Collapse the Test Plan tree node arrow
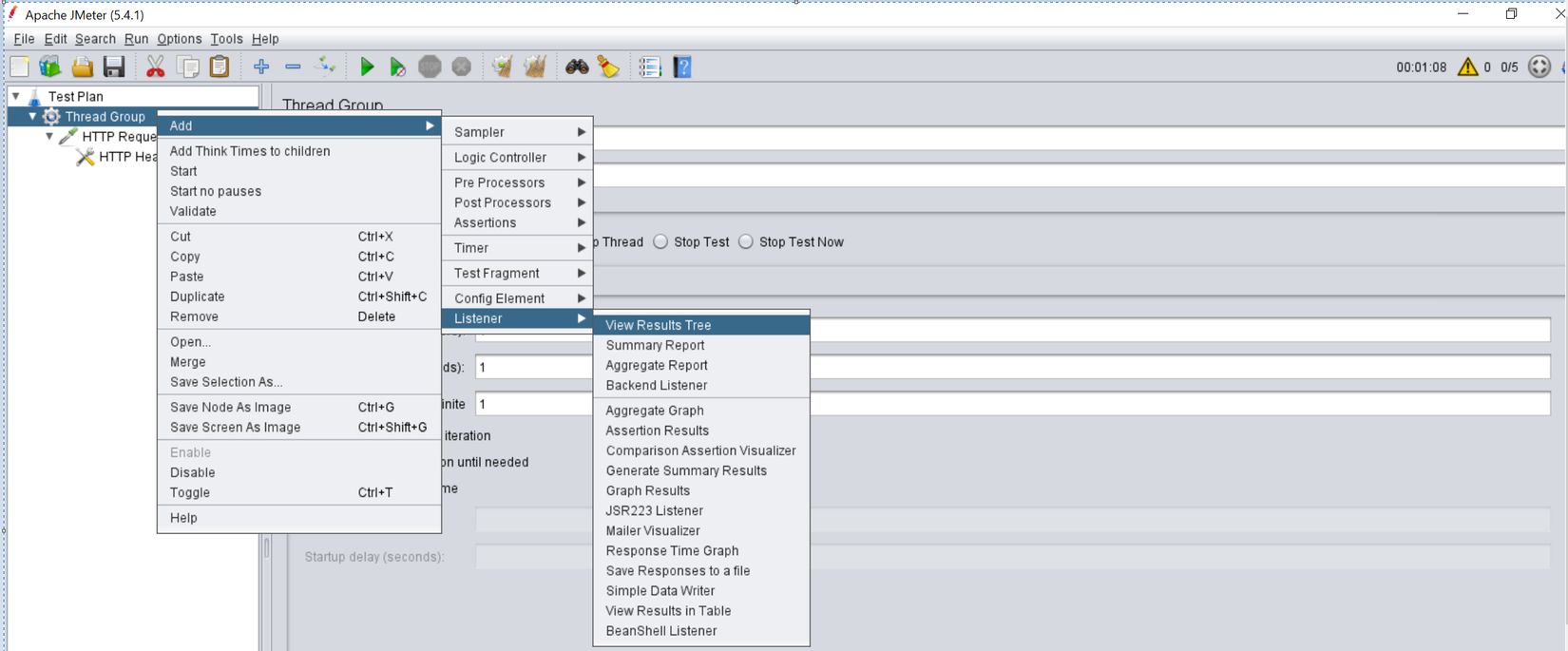The height and width of the screenshot is (651, 1568). 16,96
